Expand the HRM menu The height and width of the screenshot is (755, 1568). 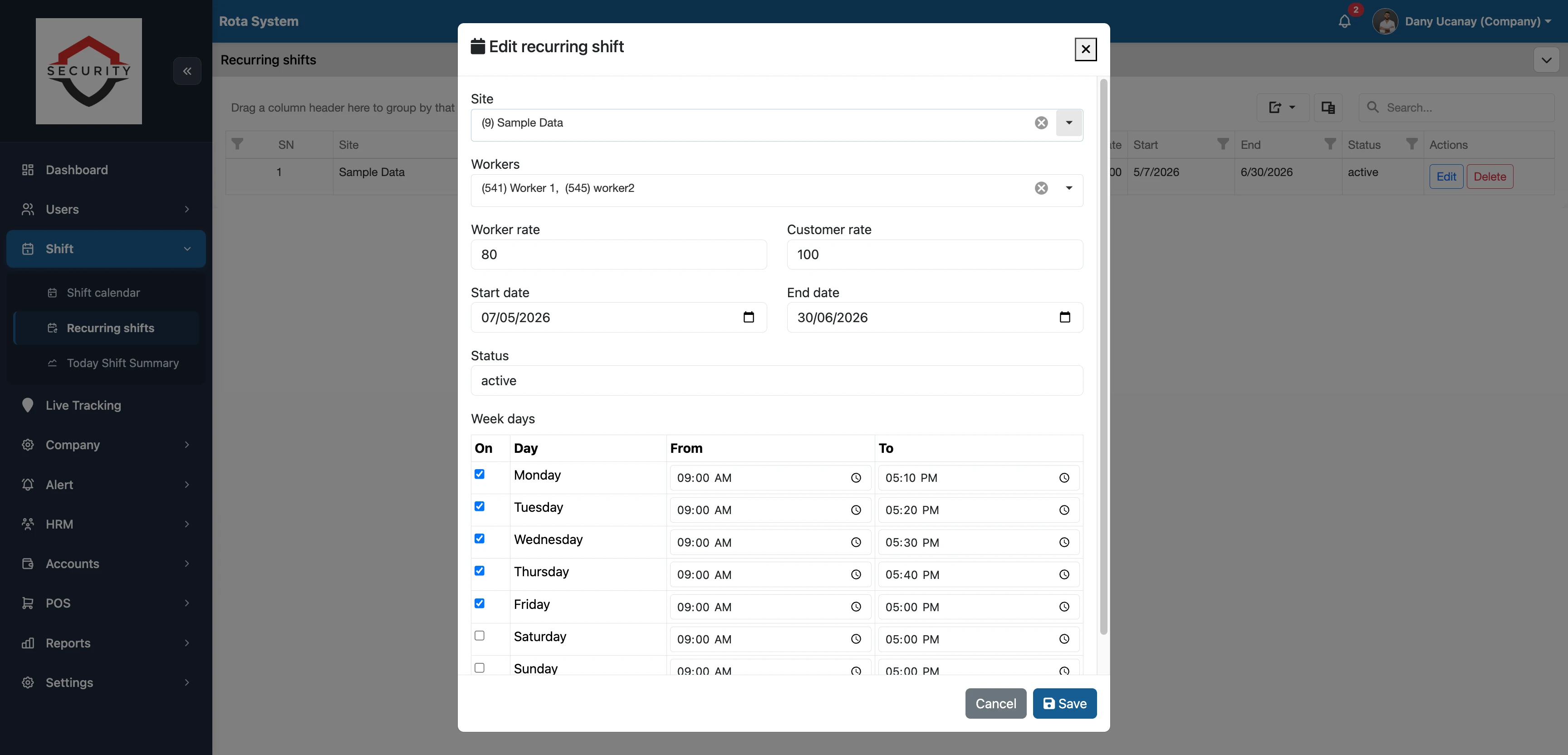coord(106,524)
